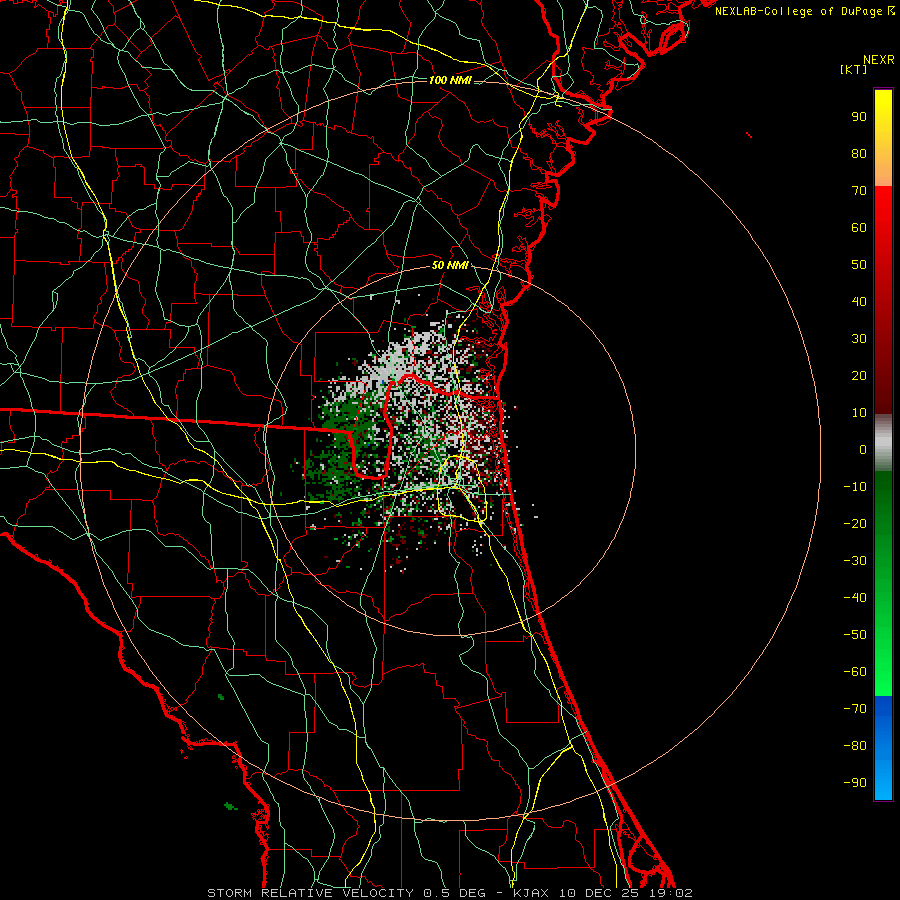Click the 40 value on velocity scale
The height and width of the screenshot is (900, 900).
coord(859,302)
